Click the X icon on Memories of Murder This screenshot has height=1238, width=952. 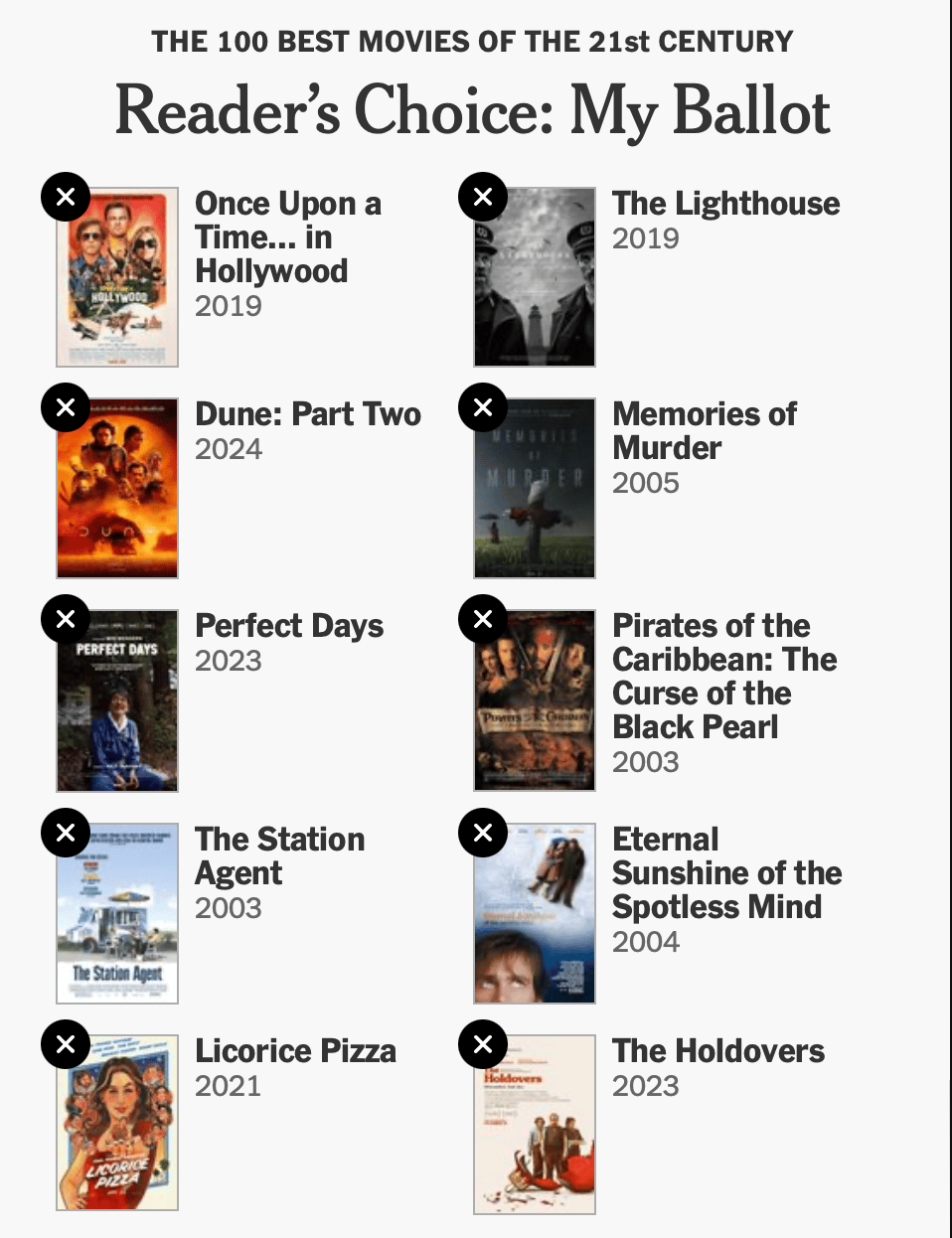(483, 407)
